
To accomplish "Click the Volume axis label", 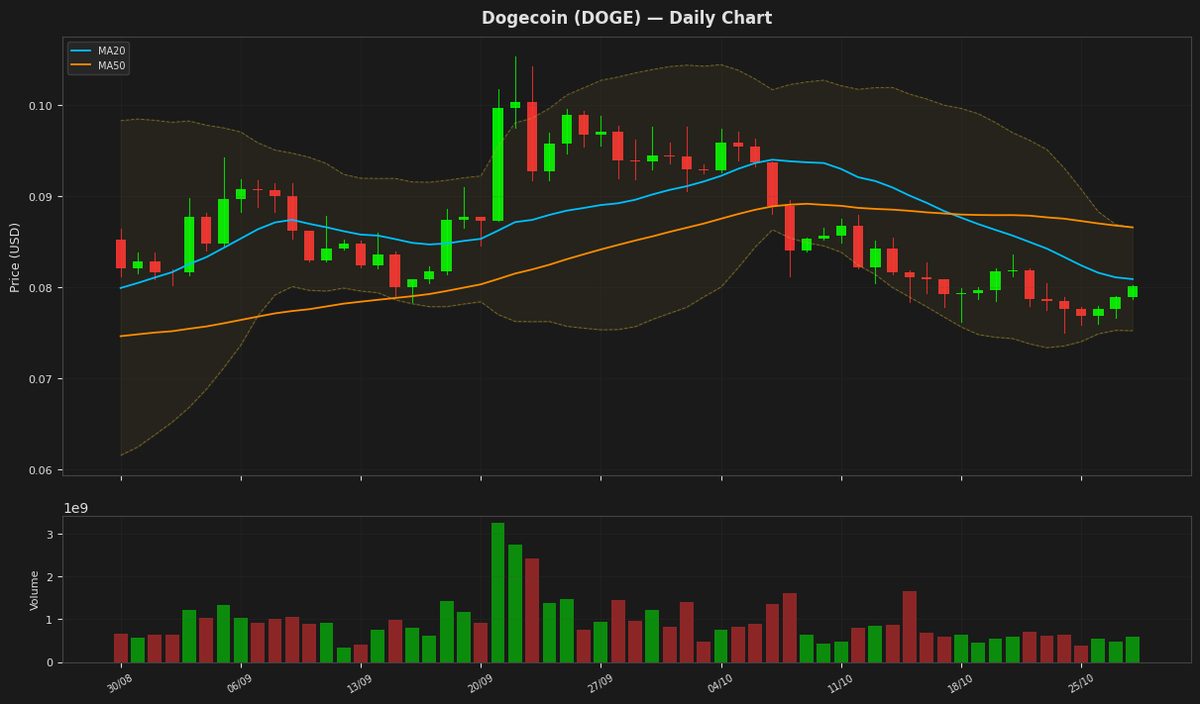I will (x=35, y=590).
